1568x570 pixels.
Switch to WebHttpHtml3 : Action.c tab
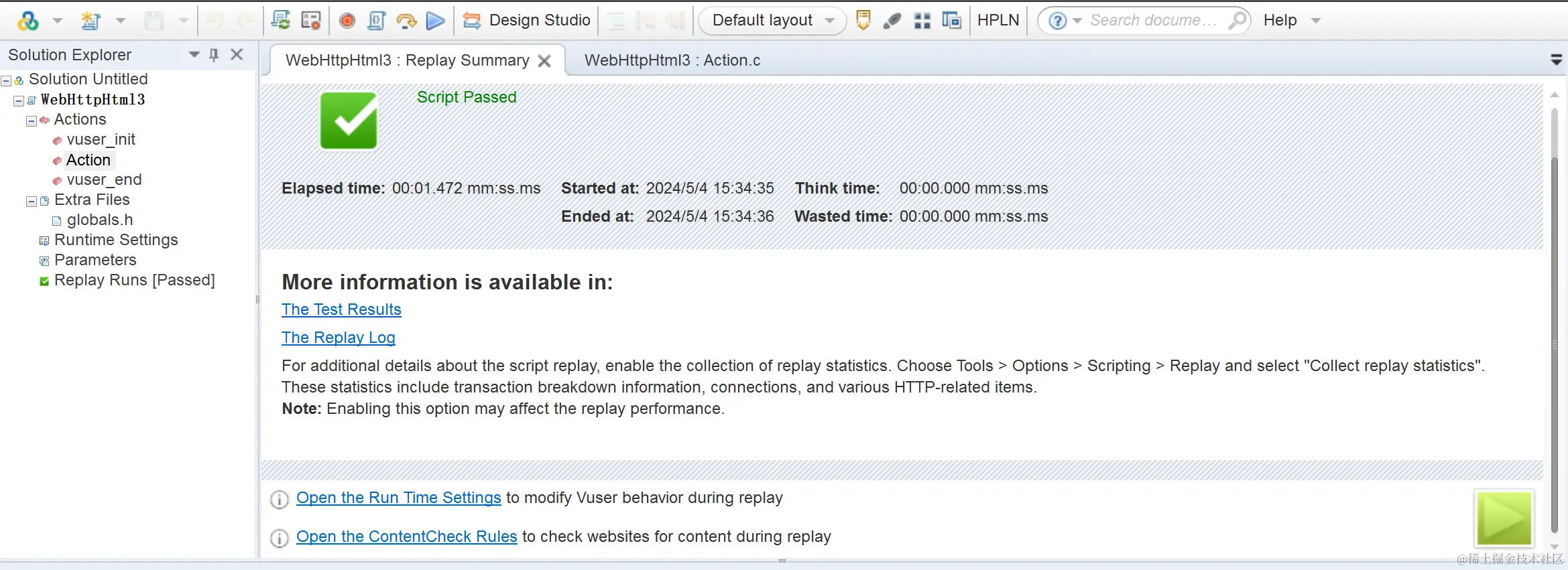click(672, 60)
